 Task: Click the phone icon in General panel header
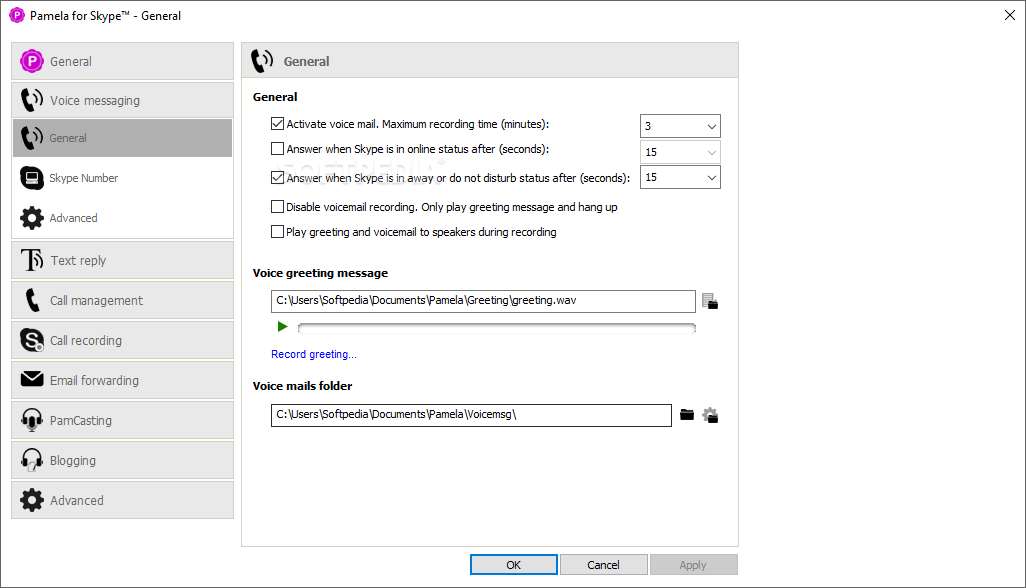[262, 61]
